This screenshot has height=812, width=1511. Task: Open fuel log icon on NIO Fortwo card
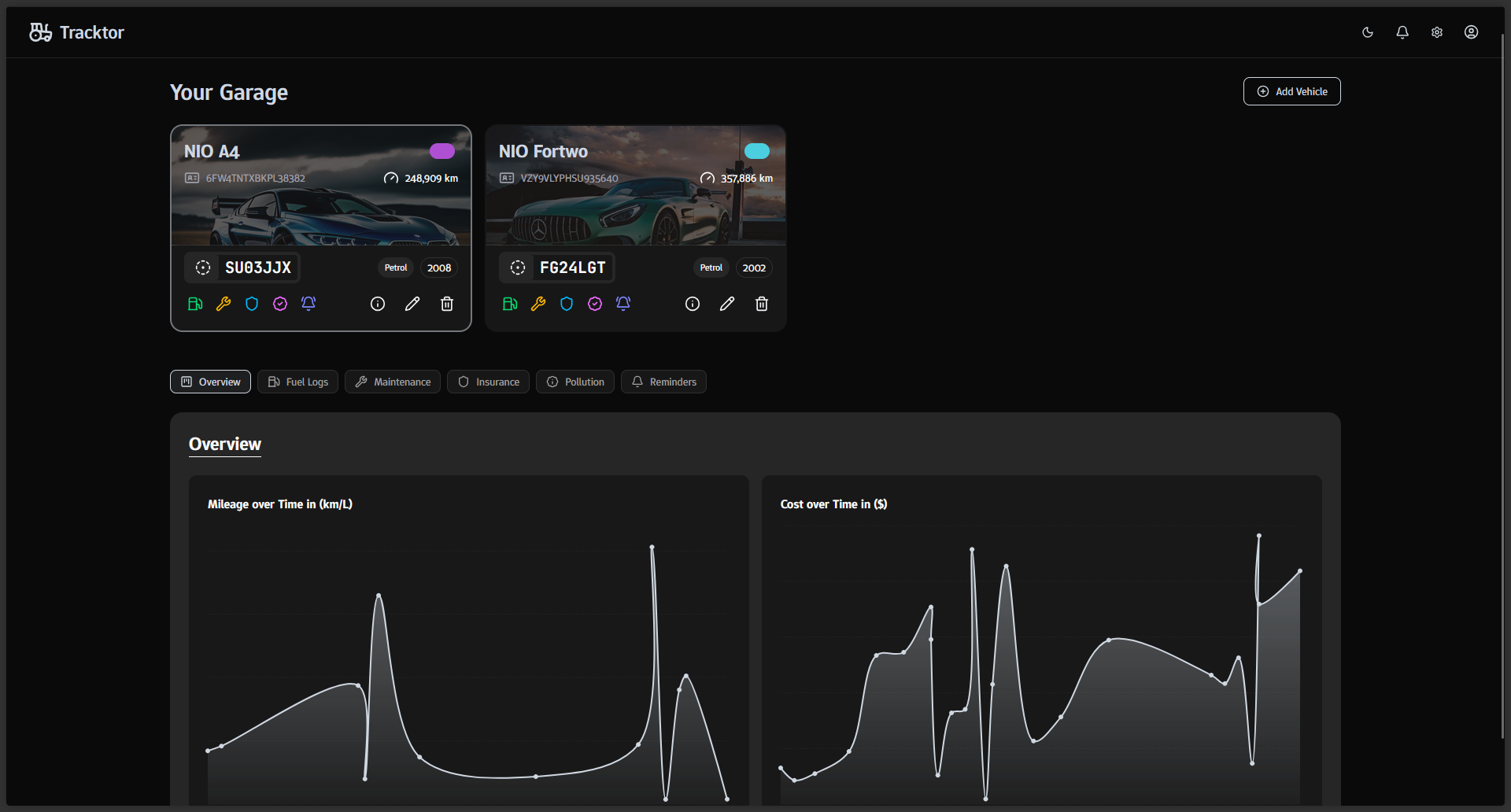[x=510, y=304]
